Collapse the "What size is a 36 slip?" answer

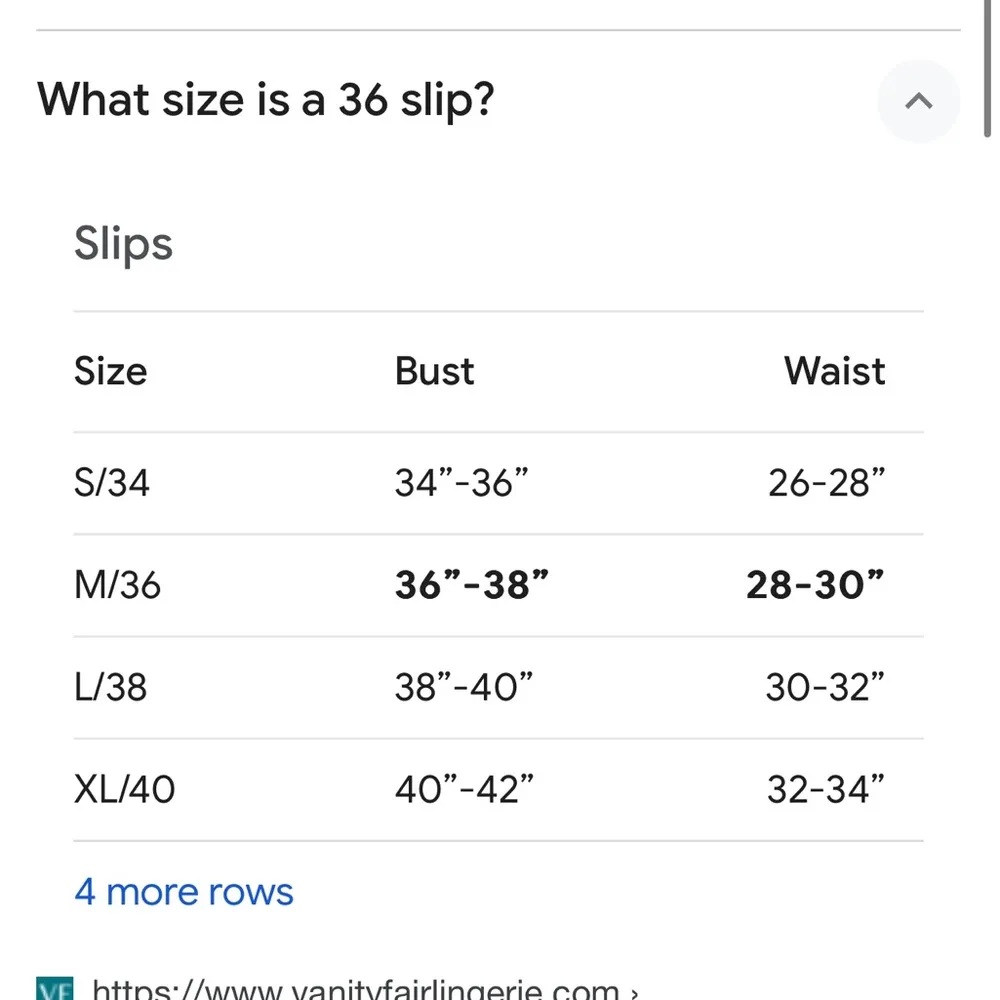918,101
